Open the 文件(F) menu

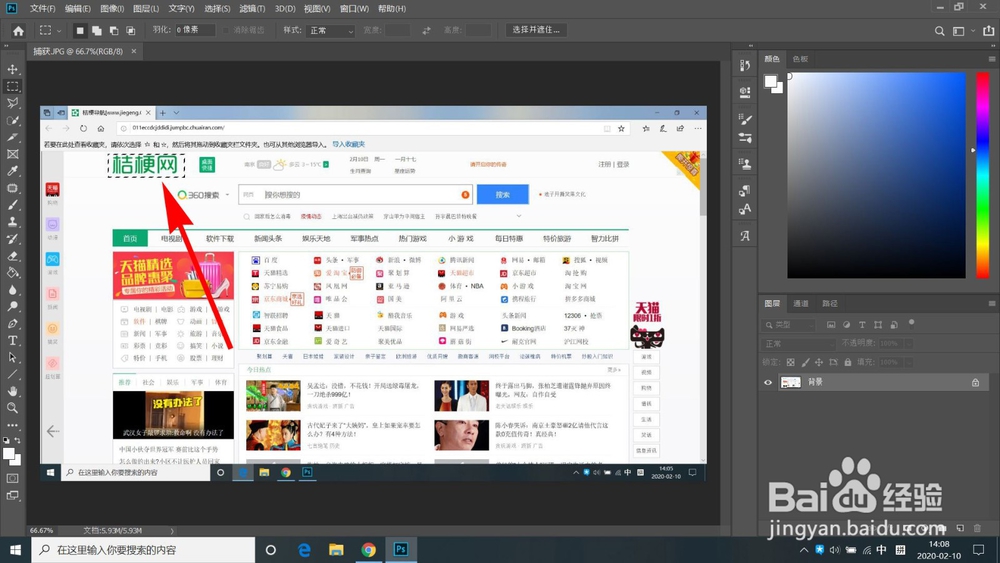click(42, 8)
